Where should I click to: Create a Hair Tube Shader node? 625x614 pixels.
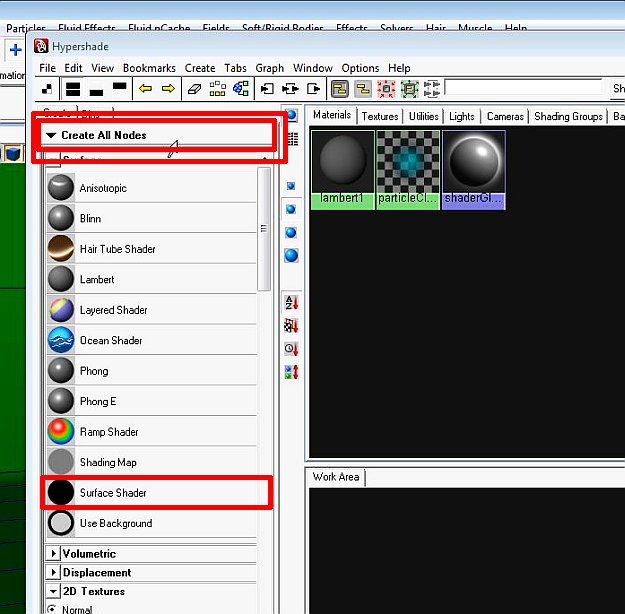click(x=152, y=249)
